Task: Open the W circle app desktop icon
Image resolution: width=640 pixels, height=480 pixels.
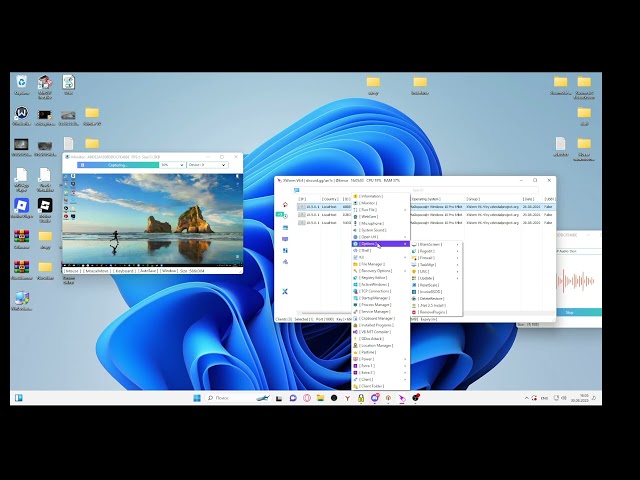Action: (21, 116)
